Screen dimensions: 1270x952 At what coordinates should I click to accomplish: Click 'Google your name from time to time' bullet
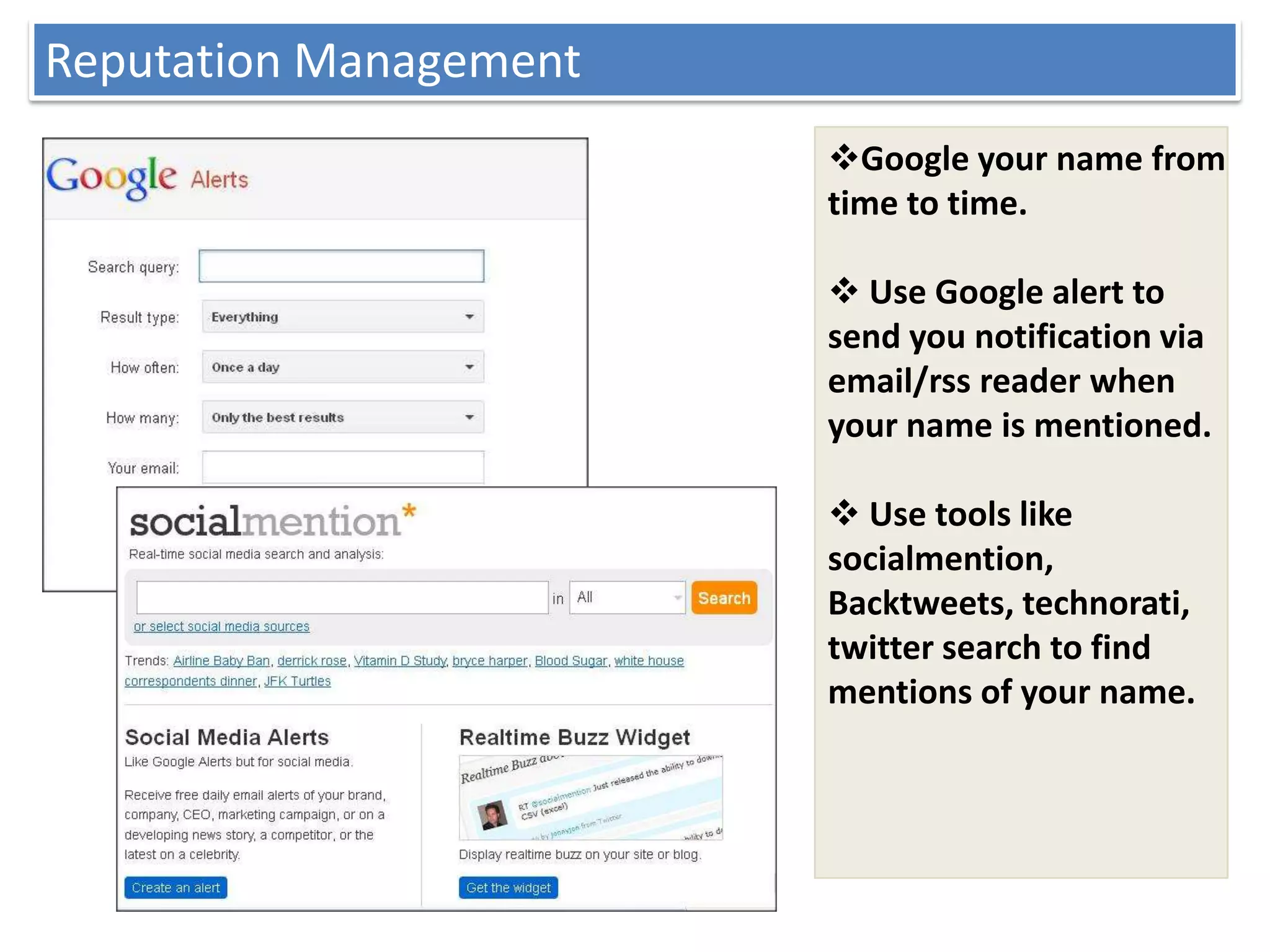pos(1027,181)
